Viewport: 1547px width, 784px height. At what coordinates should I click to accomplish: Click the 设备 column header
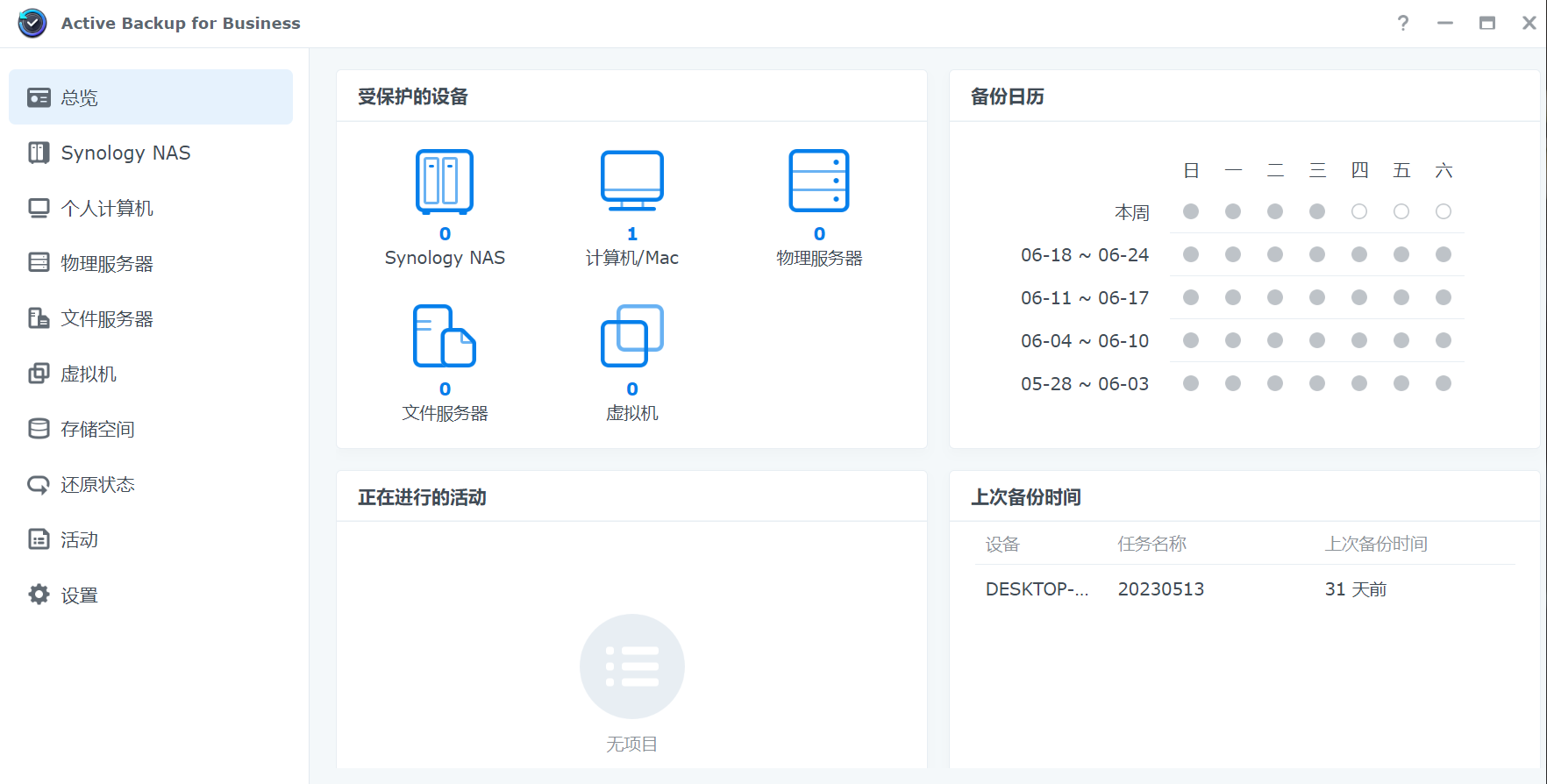point(1002,545)
